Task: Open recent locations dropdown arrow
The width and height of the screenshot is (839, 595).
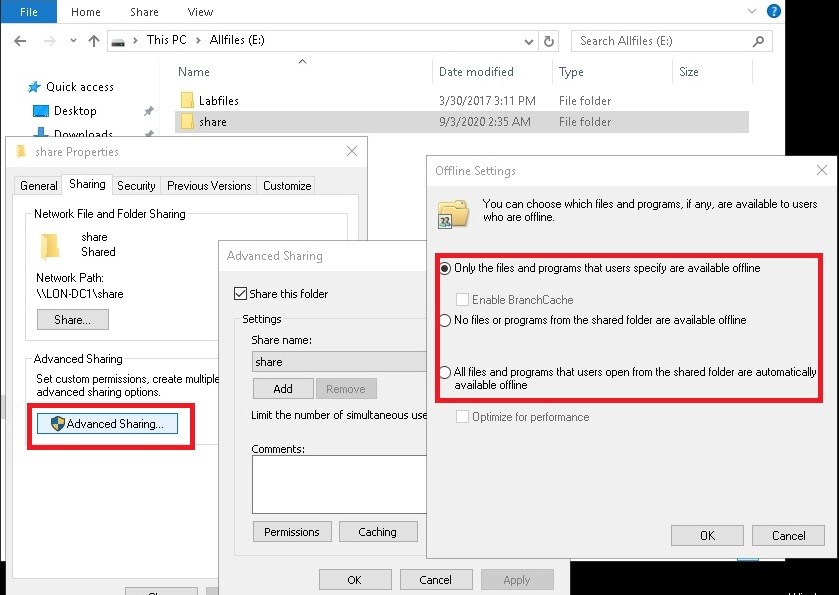Action: 71,41
